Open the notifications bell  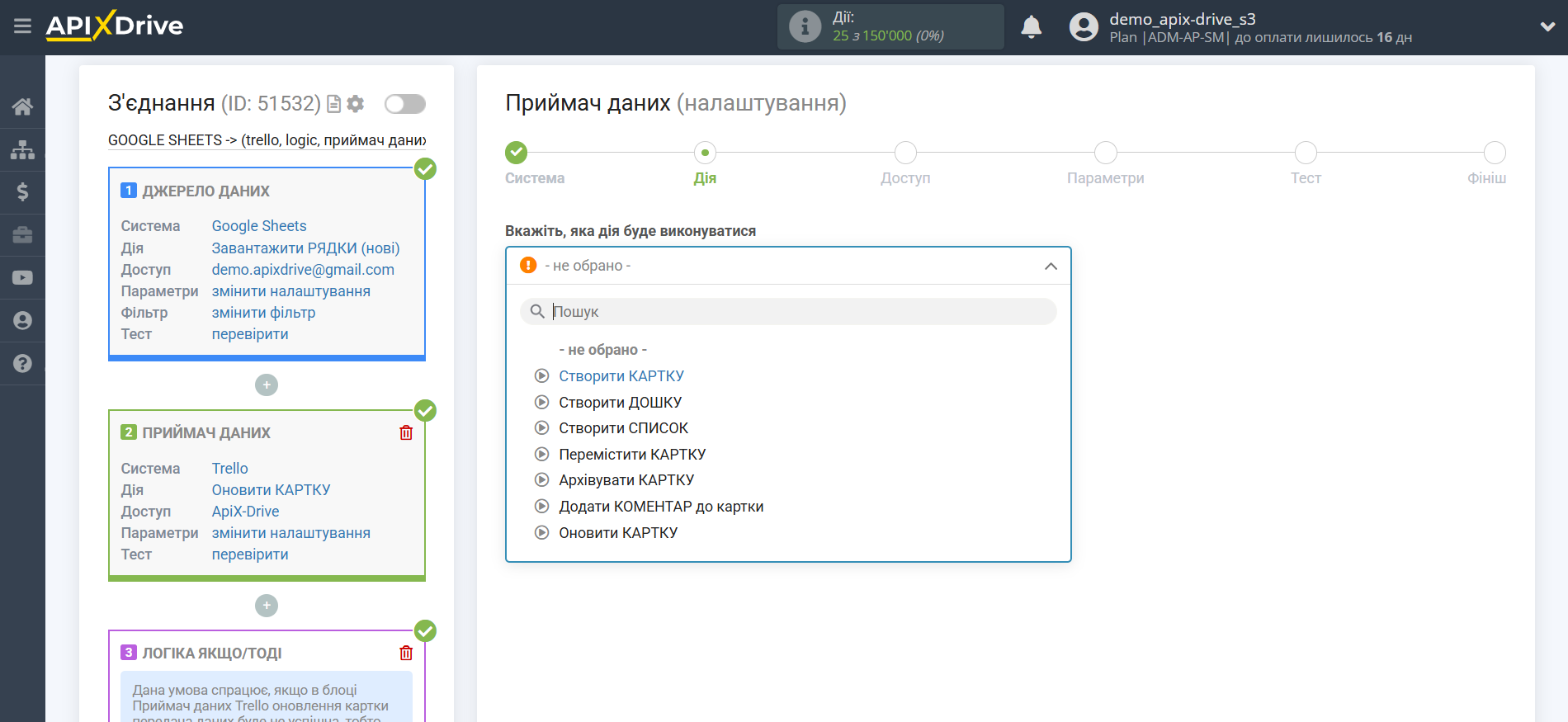pos(1031,27)
